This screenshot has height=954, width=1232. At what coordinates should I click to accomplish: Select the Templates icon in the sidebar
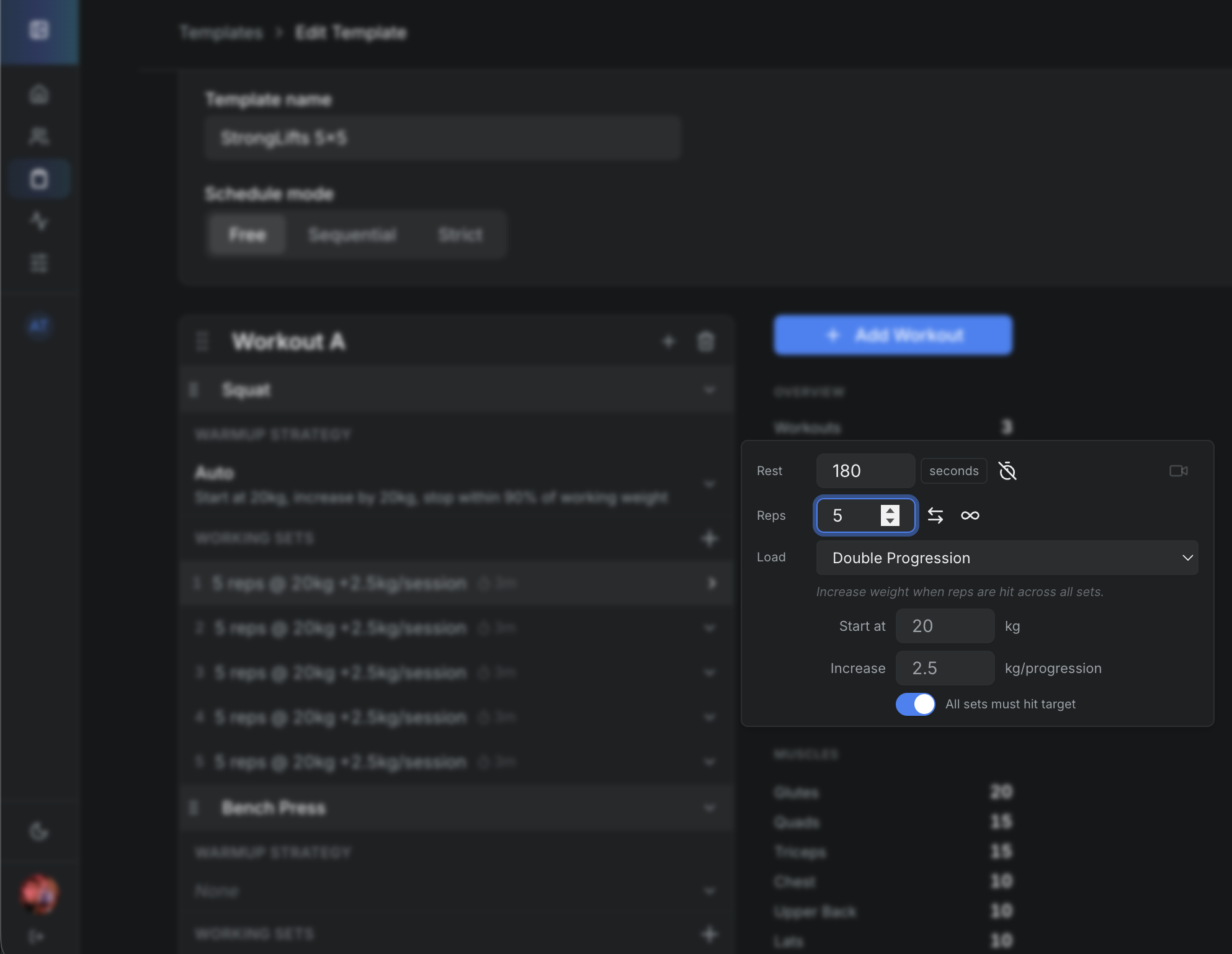39,178
